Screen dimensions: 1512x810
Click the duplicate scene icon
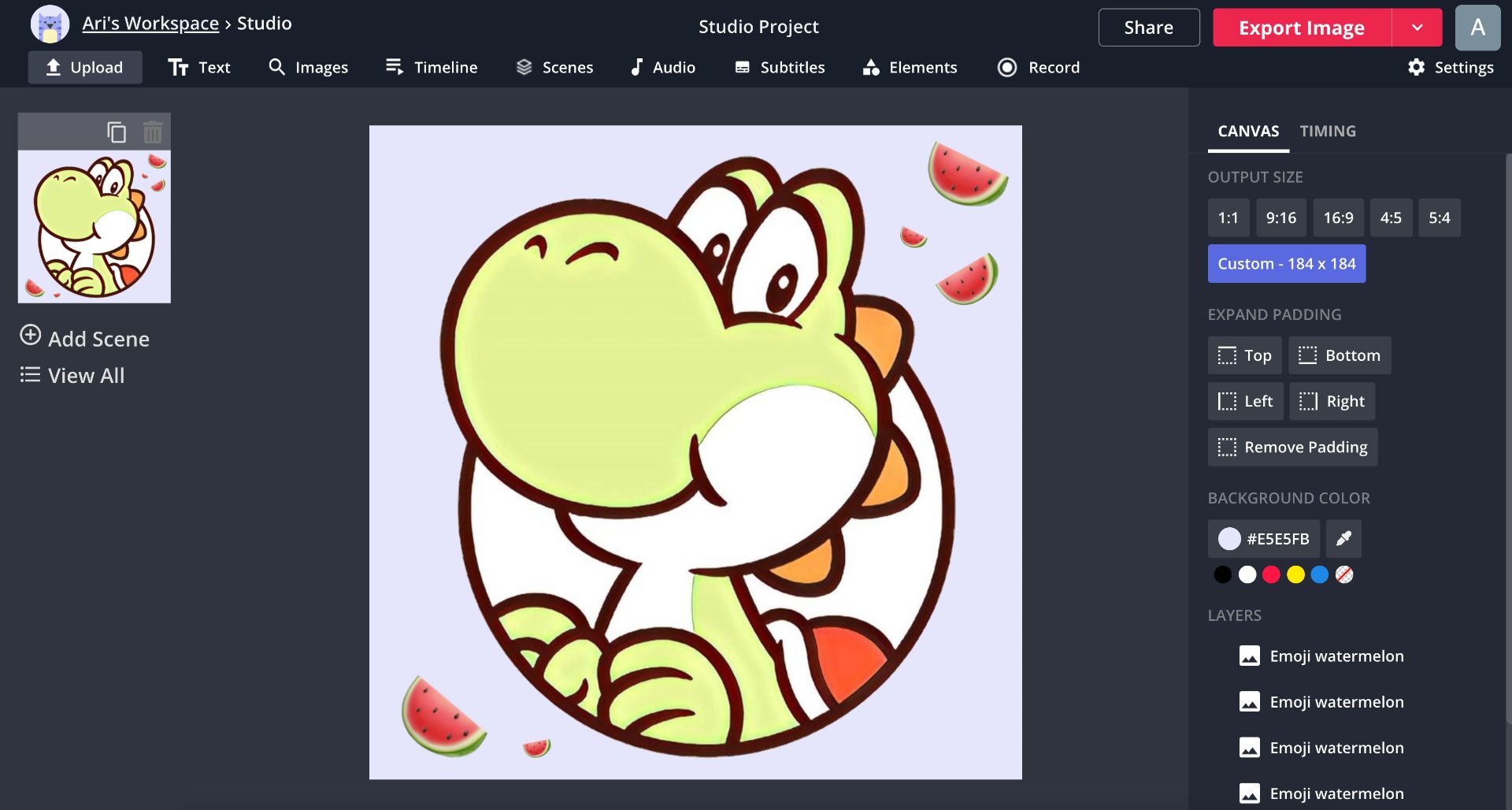click(x=117, y=132)
